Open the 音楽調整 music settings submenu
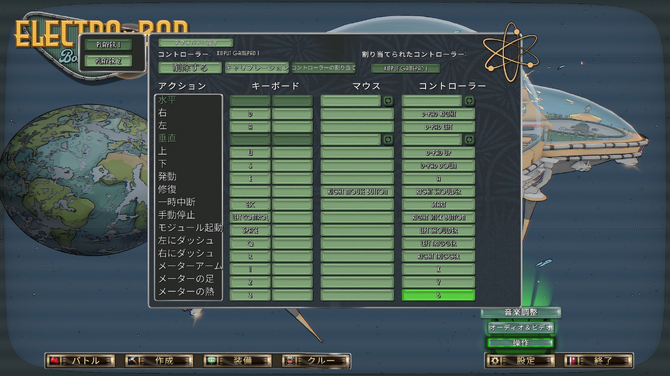670x376 pixels. pos(520,312)
